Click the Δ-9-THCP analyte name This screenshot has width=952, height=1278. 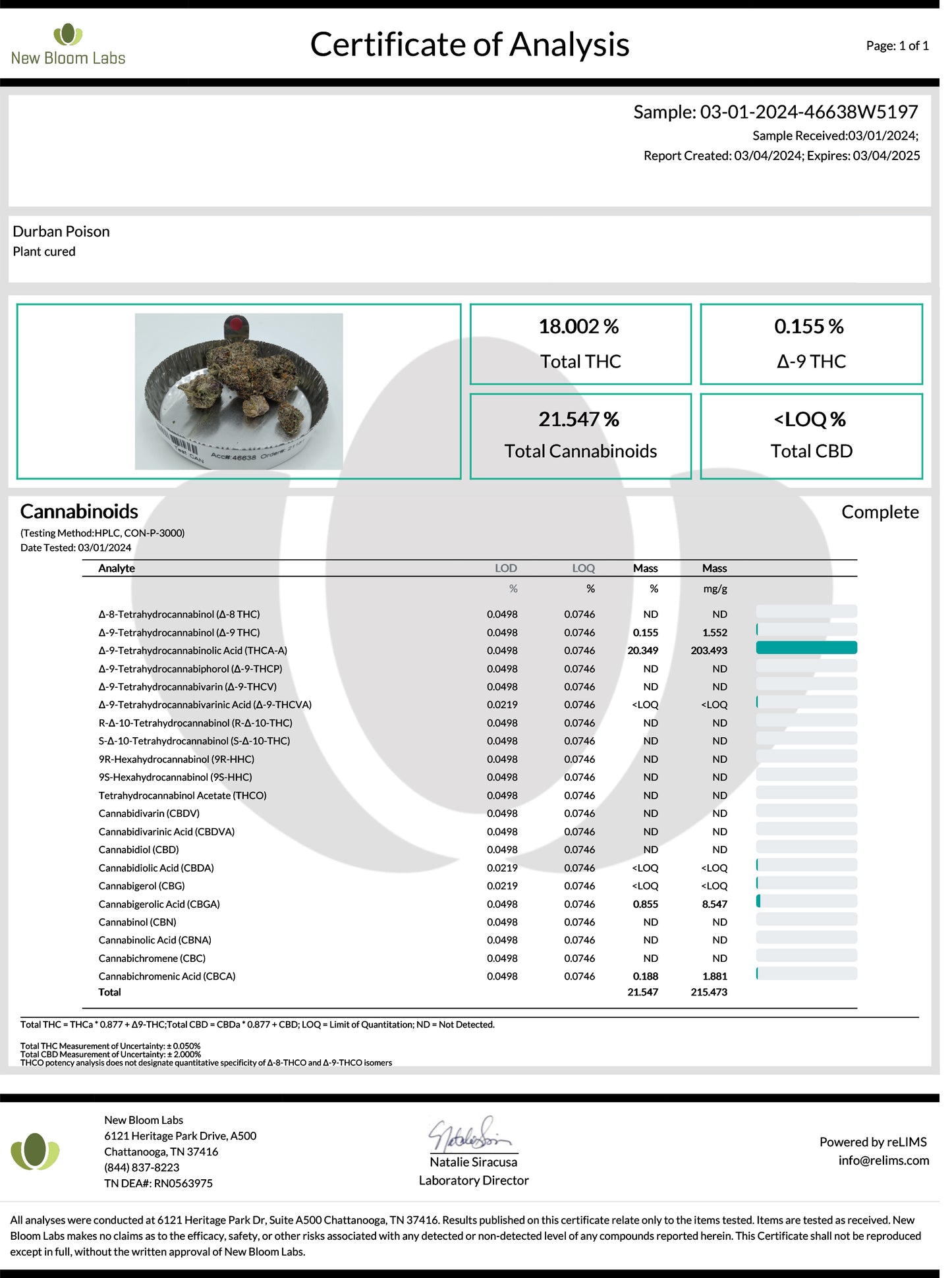(190, 669)
